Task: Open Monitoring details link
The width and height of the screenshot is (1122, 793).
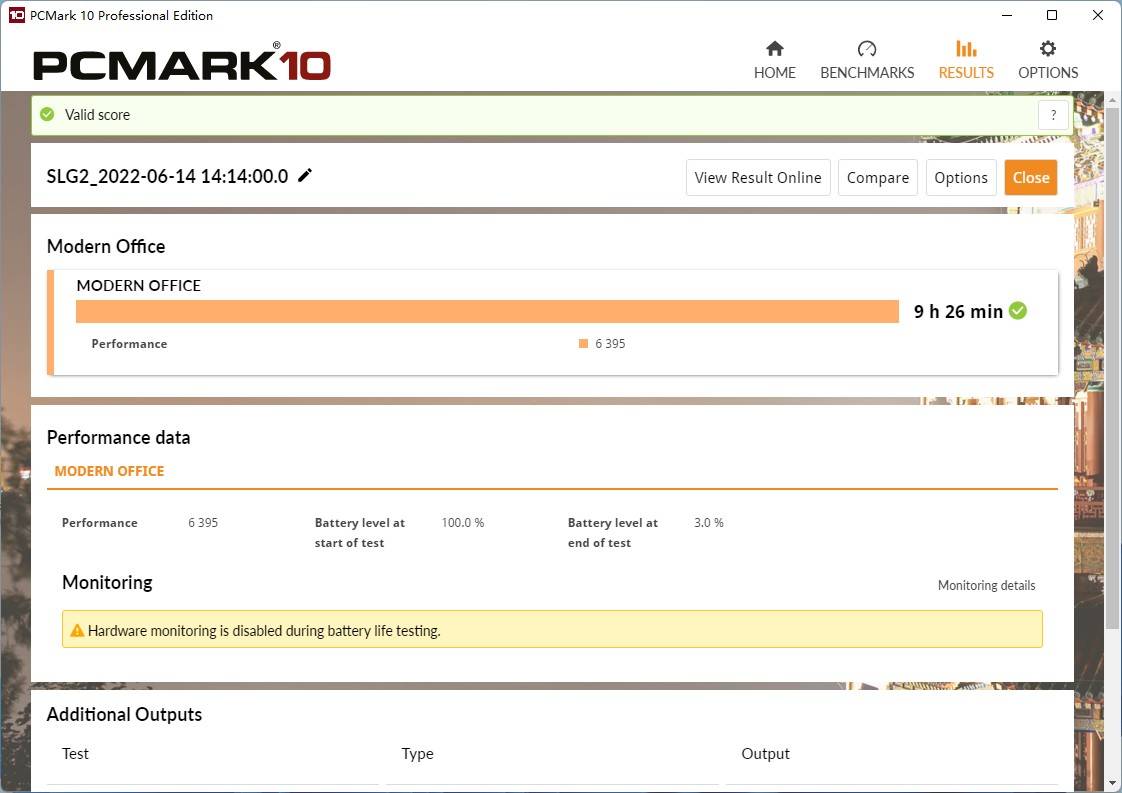Action: coord(986,585)
